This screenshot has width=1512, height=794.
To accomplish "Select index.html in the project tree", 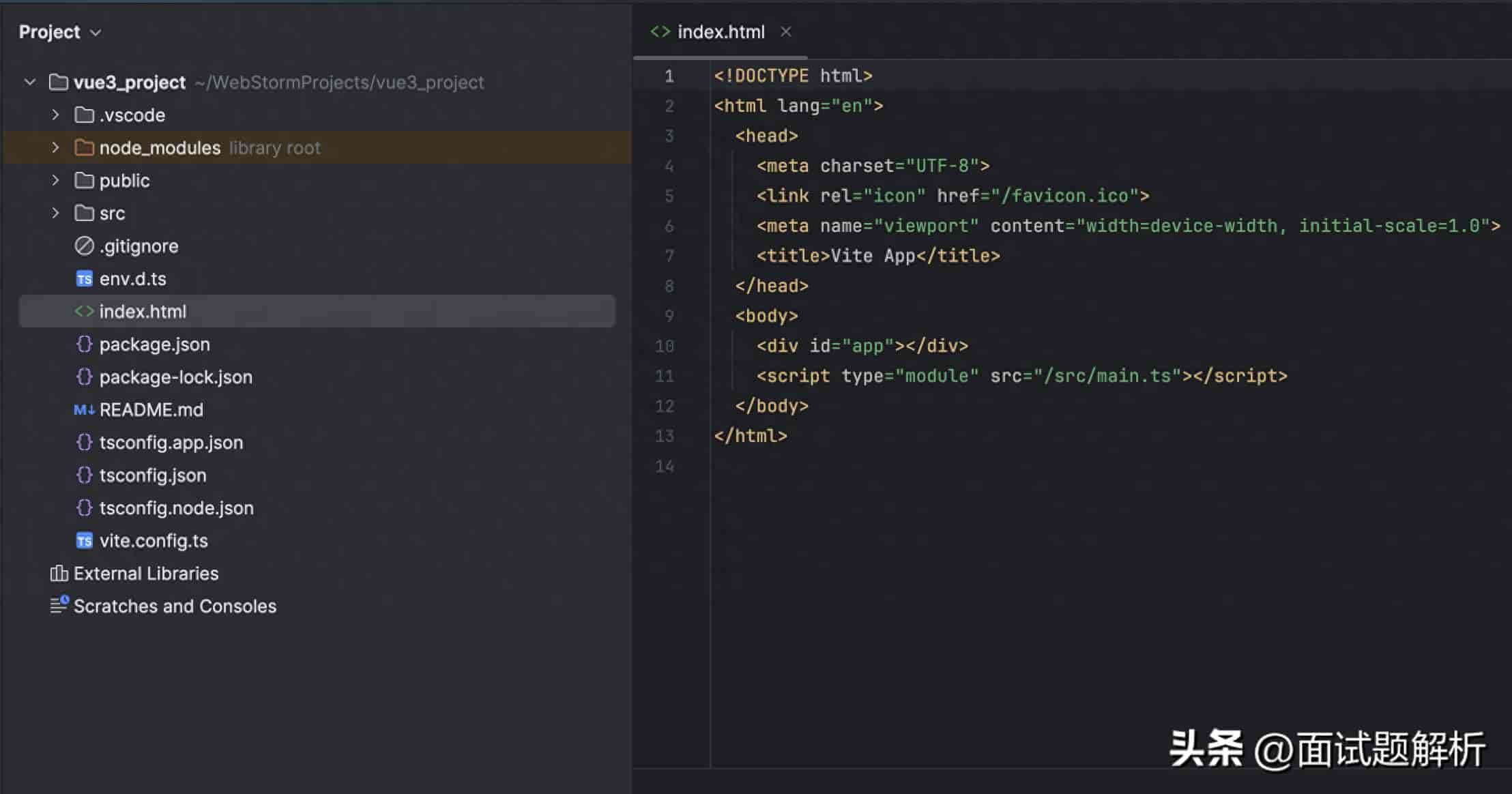I will 317,312.
